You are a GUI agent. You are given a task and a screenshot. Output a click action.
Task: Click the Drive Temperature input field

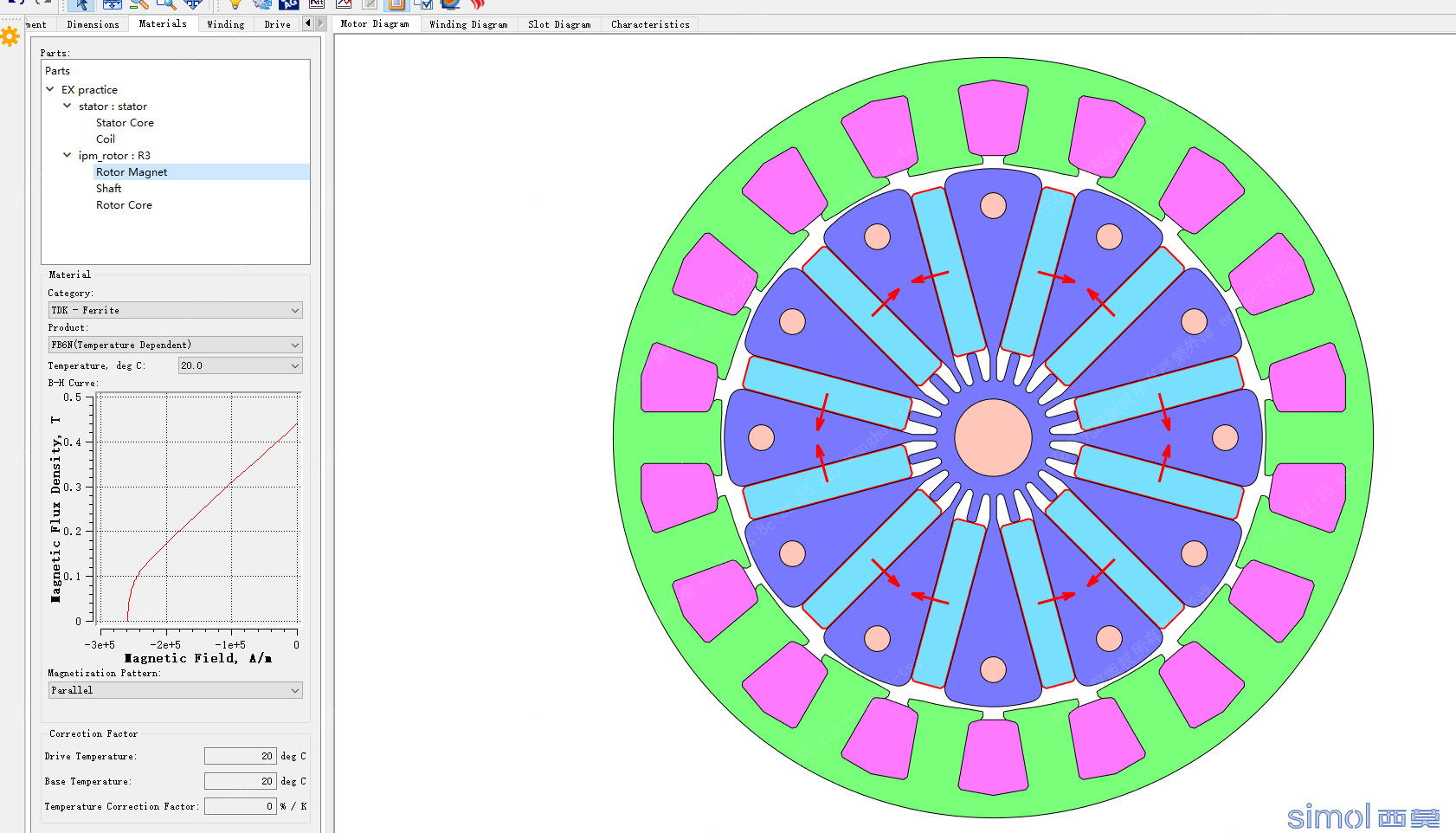point(240,756)
